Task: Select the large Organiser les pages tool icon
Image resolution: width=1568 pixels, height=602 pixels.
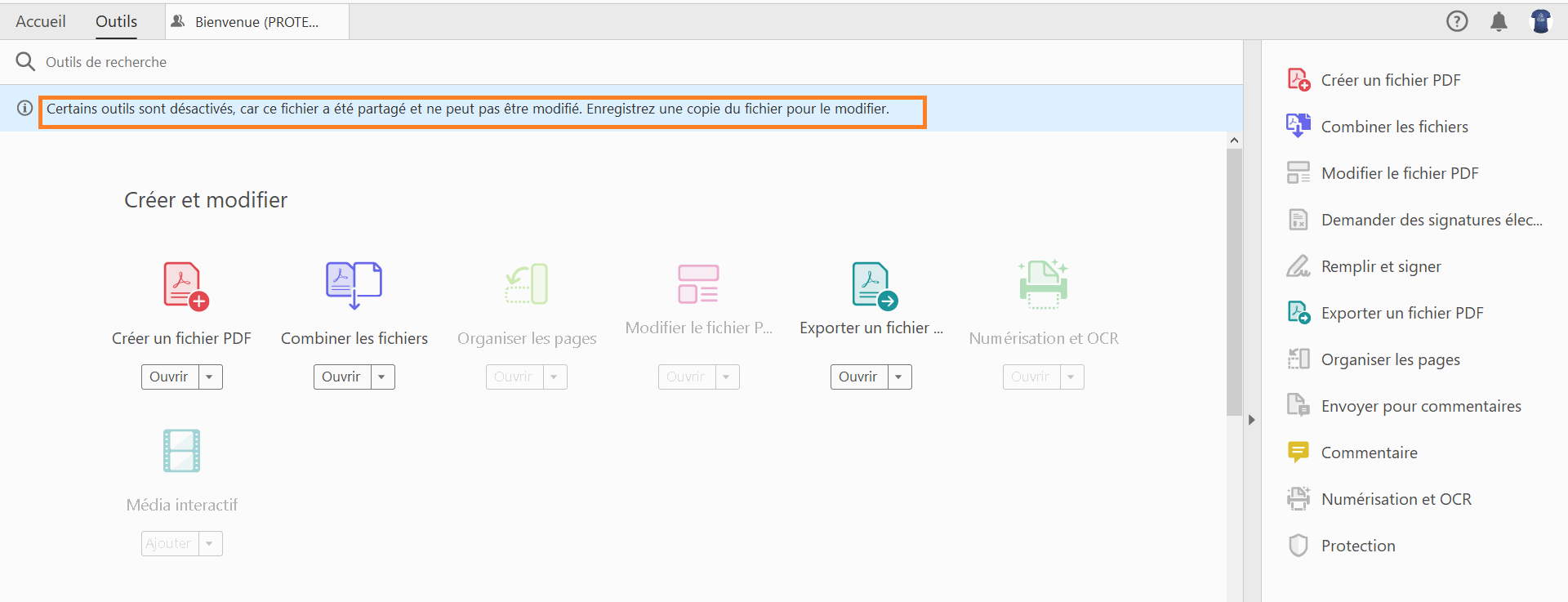Action: click(x=527, y=284)
